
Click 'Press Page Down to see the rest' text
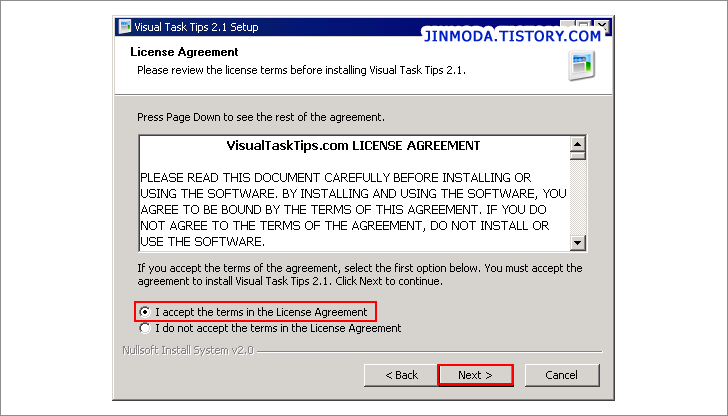261,117
